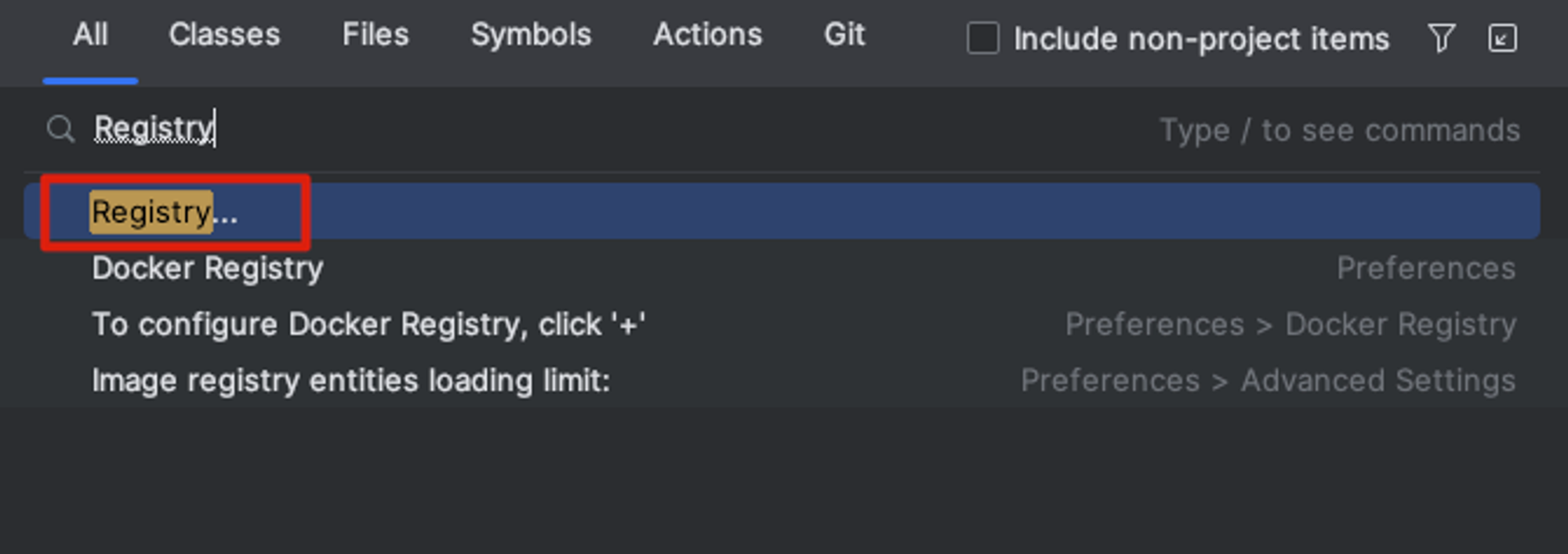This screenshot has width=1568, height=554.
Task: Switch to the Actions tab
Action: coord(707,34)
